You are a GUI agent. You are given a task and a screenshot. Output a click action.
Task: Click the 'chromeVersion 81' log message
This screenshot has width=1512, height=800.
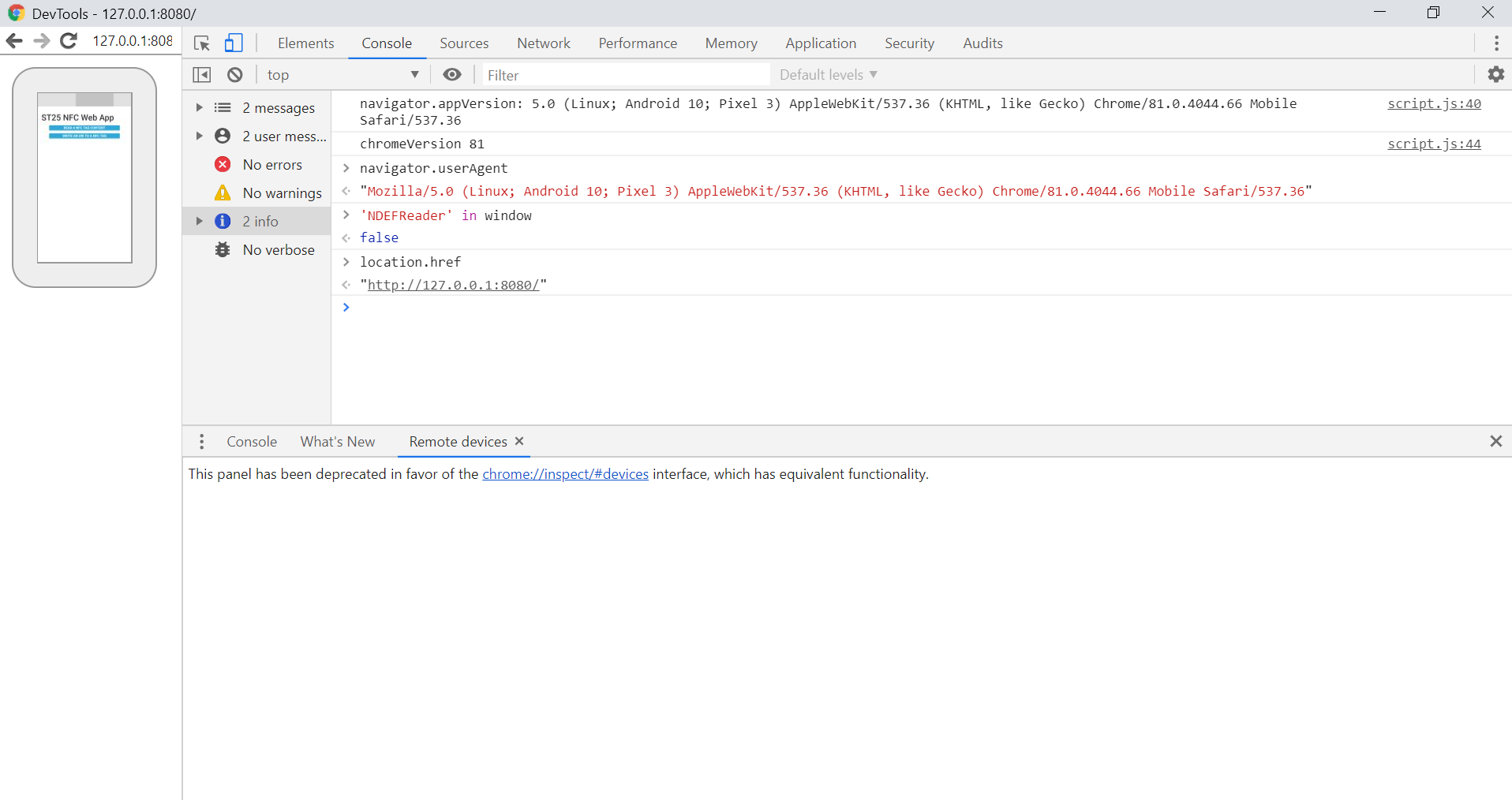tap(422, 144)
